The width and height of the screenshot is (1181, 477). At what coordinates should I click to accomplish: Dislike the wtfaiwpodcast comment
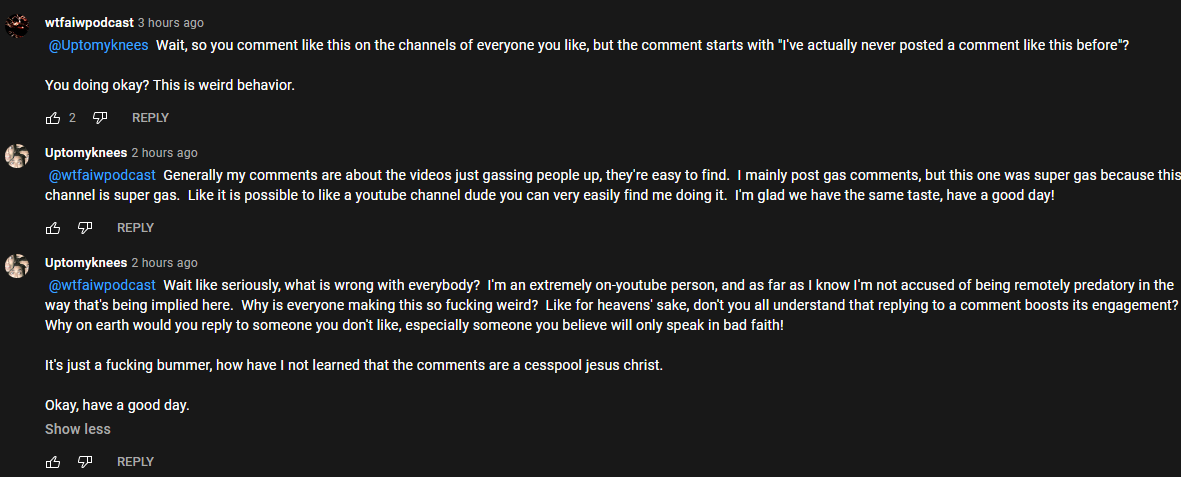tap(99, 118)
